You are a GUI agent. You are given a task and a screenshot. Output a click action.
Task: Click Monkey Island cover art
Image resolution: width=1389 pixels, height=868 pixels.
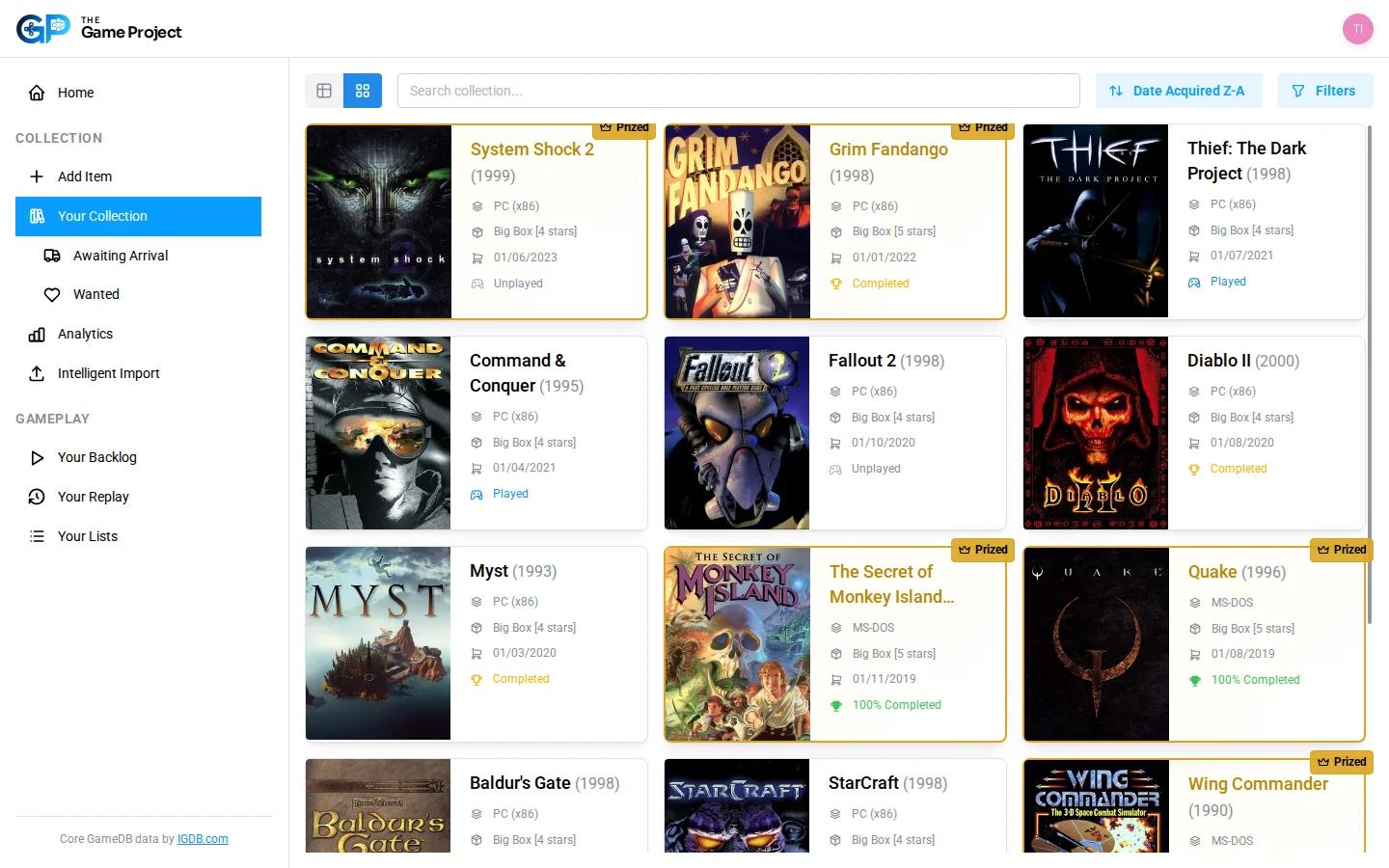point(738,644)
